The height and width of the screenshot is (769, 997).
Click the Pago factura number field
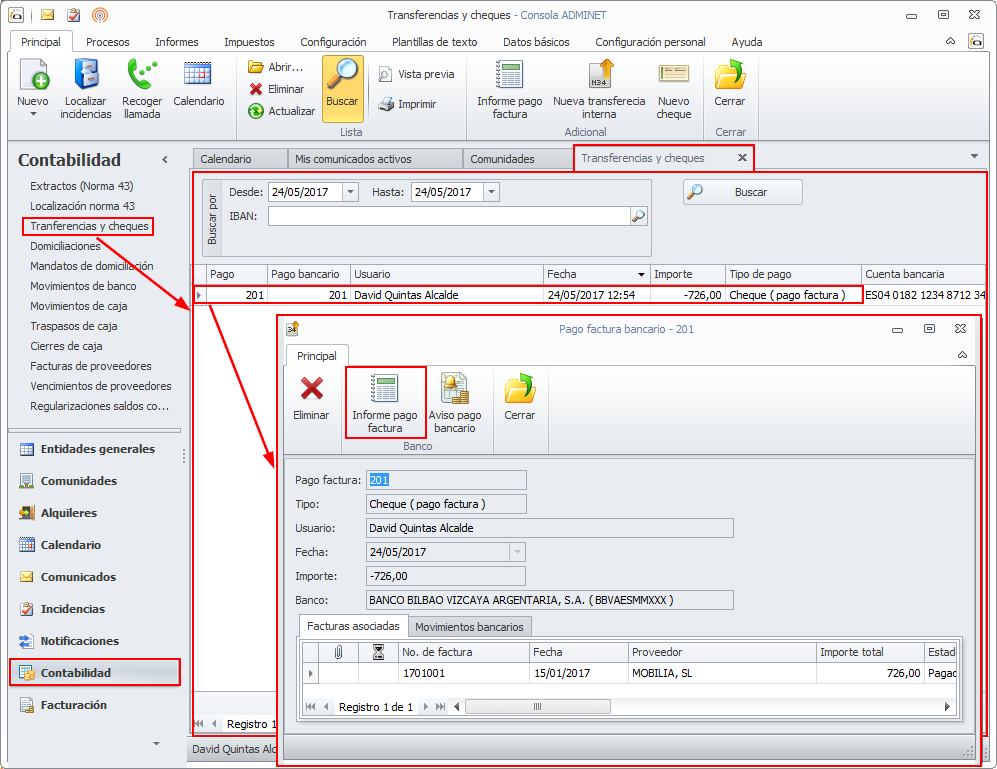pos(446,480)
